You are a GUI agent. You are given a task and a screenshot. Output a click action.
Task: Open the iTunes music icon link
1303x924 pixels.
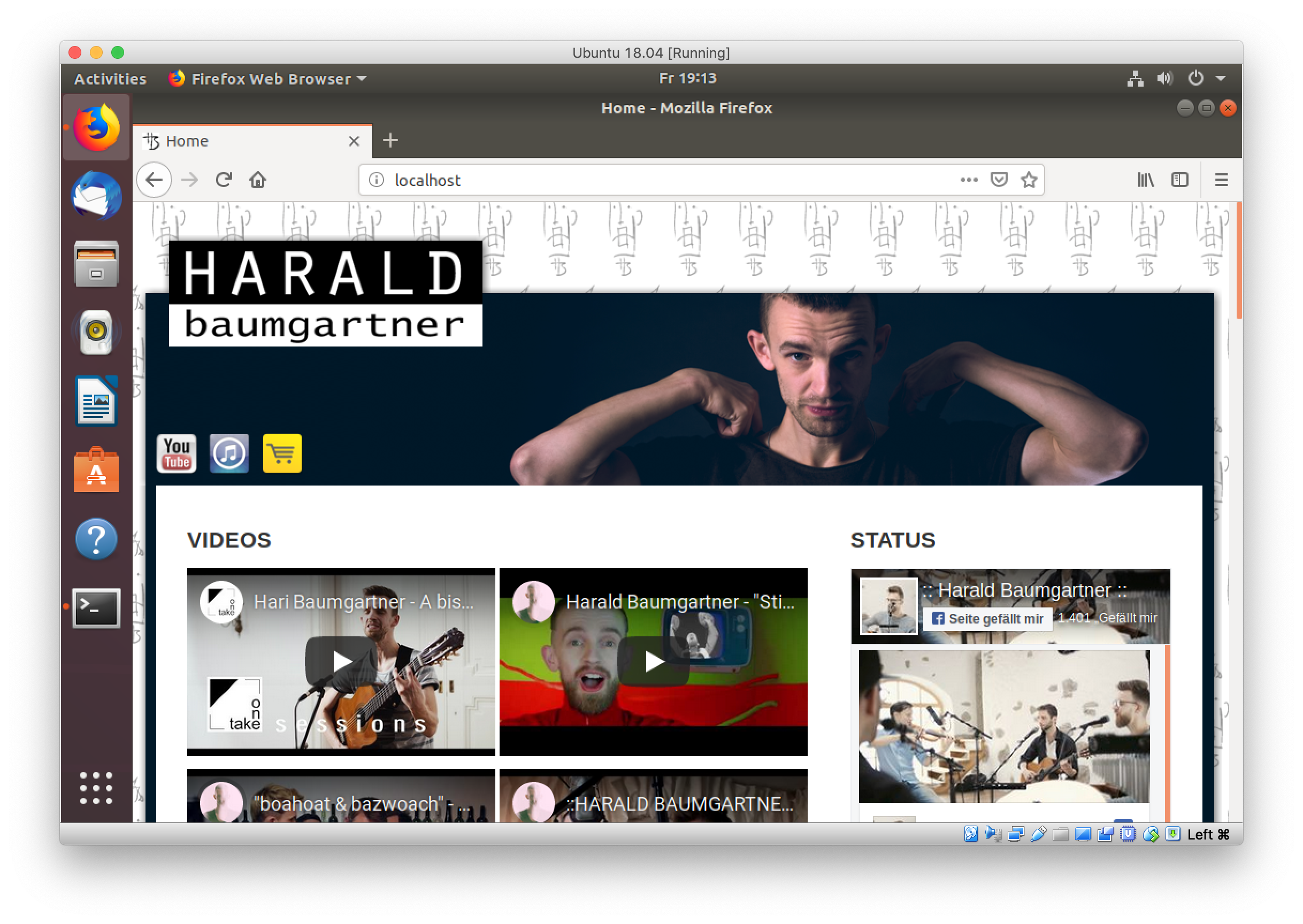point(229,453)
